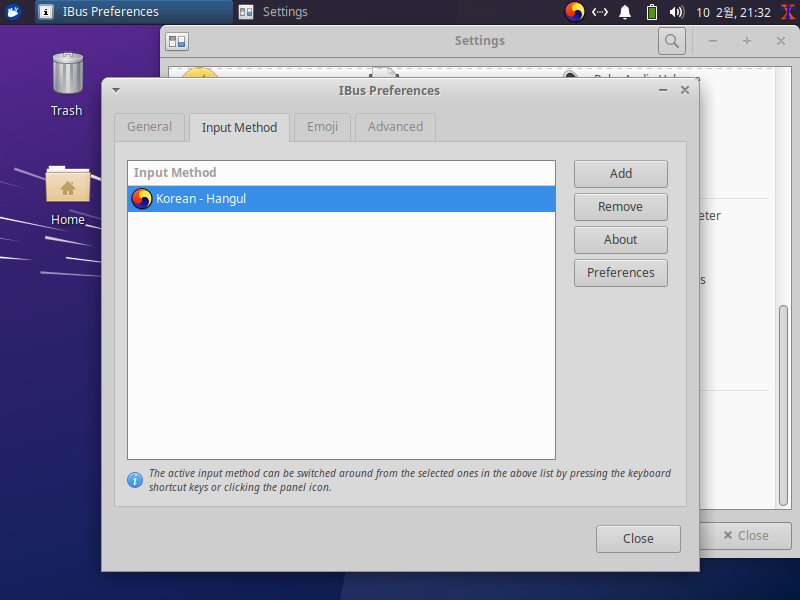Select the Korean - Hangul list row
Image resolution: width=800 pixels, height=600 pixels.
tap(341, 198)
